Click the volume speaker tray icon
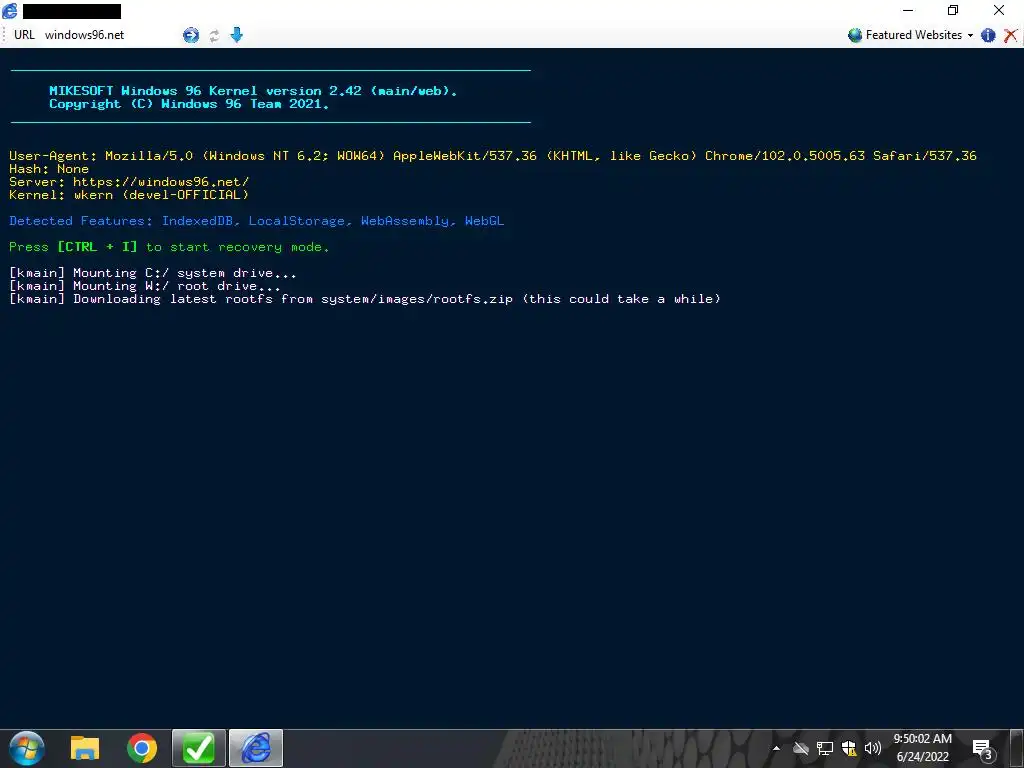This screenshot has width=1024, height=768. [872, 748]
